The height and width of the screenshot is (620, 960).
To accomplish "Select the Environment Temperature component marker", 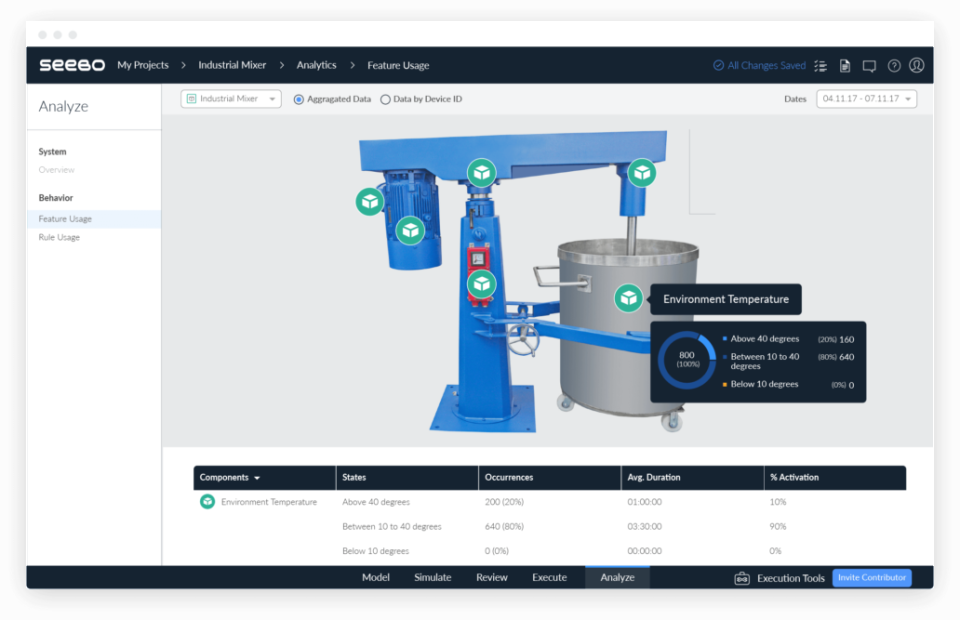I will coord(628,298).
